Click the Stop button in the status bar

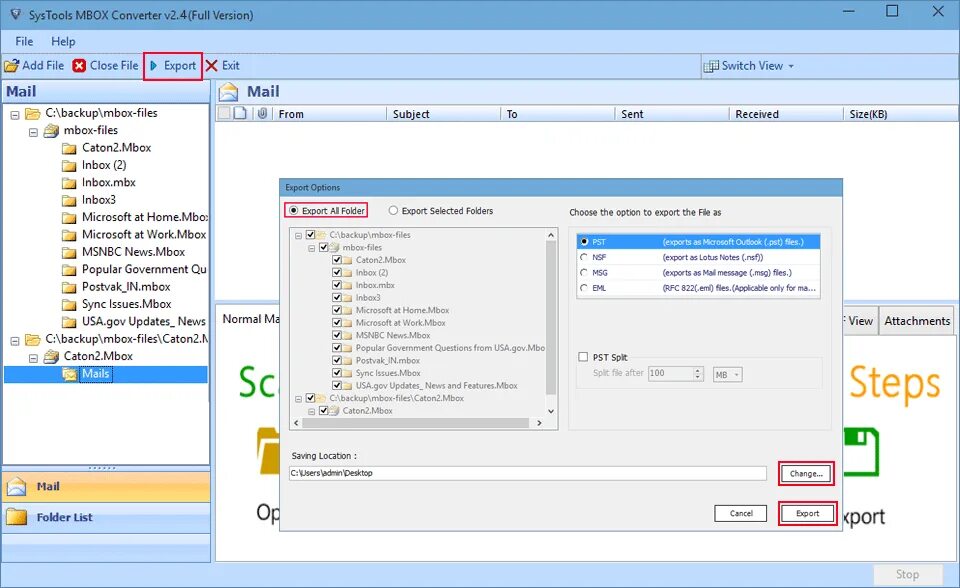(907, 575)
